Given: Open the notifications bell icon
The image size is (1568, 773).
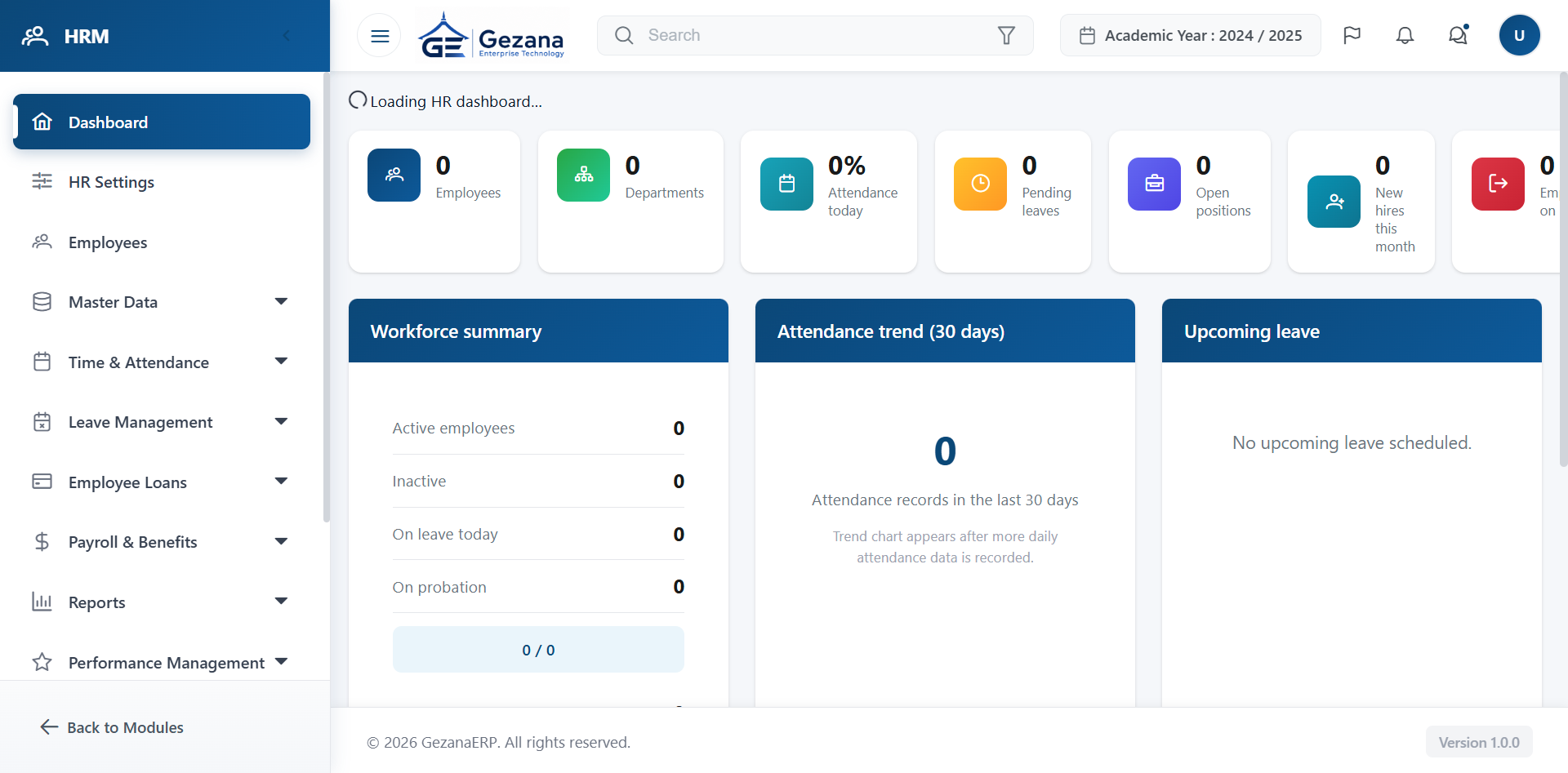Looking at the screenshot, I should pos(1405,35).
